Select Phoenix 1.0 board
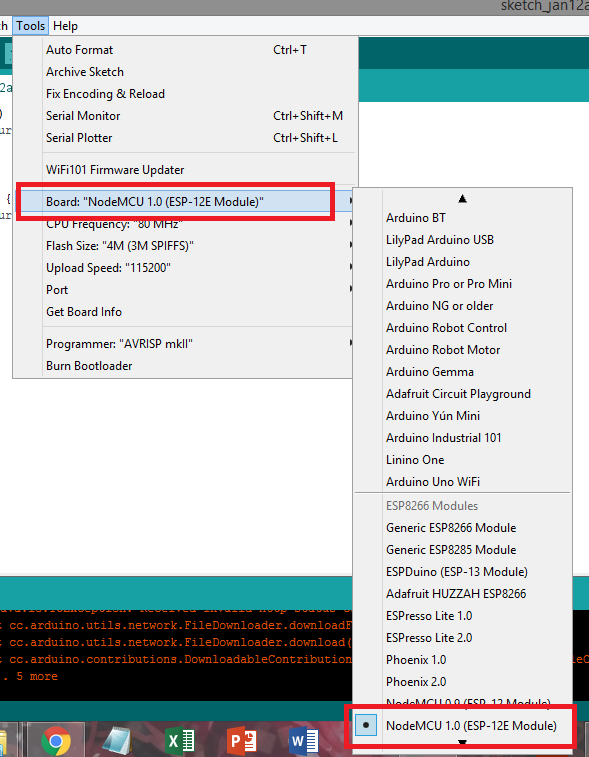The height and width of the screenshot is (757, 589). coord(463,660)
